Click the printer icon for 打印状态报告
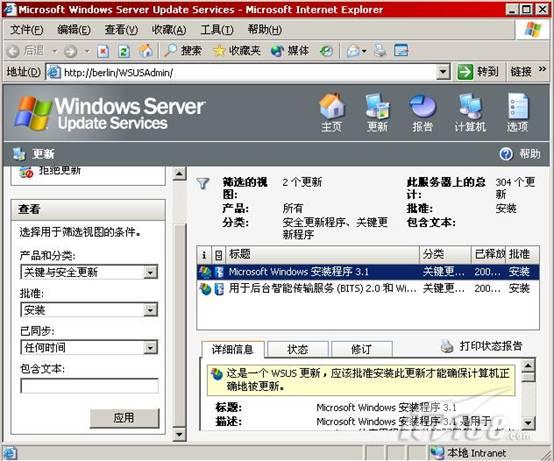The height and width of the screenshot is (461, 554). [447, 346]
